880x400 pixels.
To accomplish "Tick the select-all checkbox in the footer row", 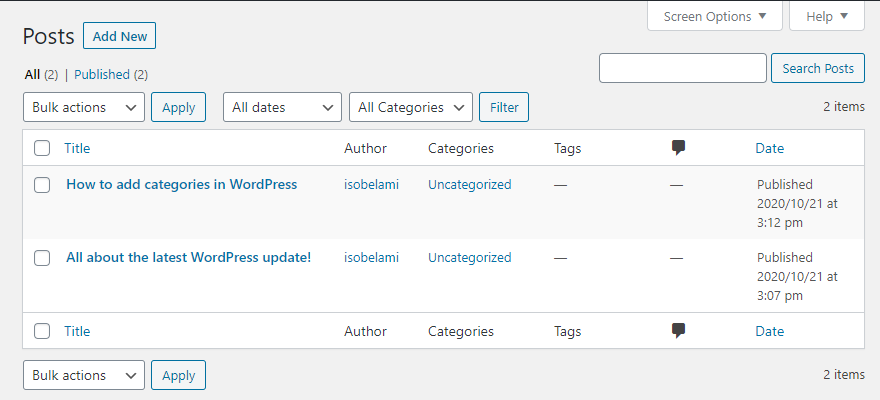I will (x=42, y=331).
